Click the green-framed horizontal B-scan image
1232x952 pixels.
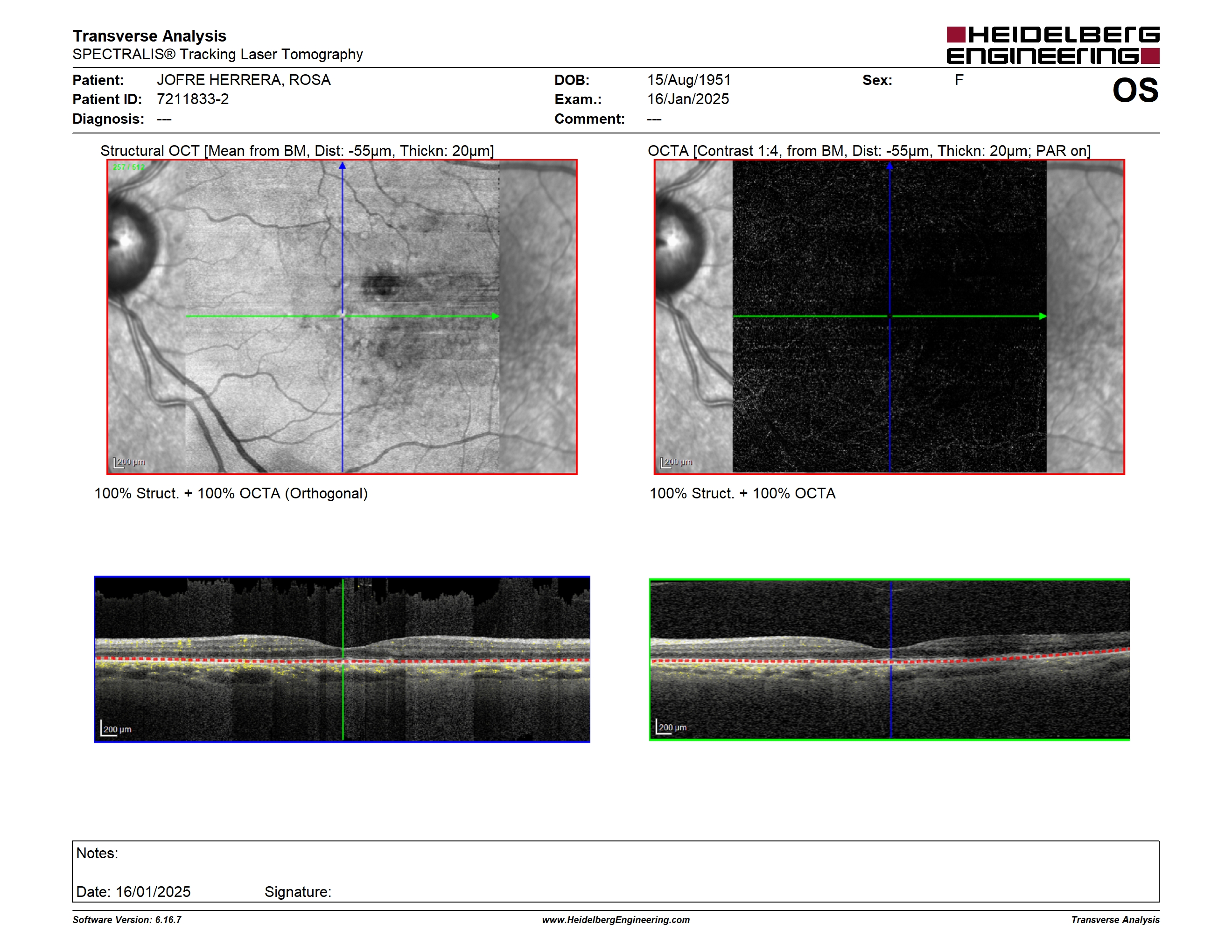pos(889,659)
